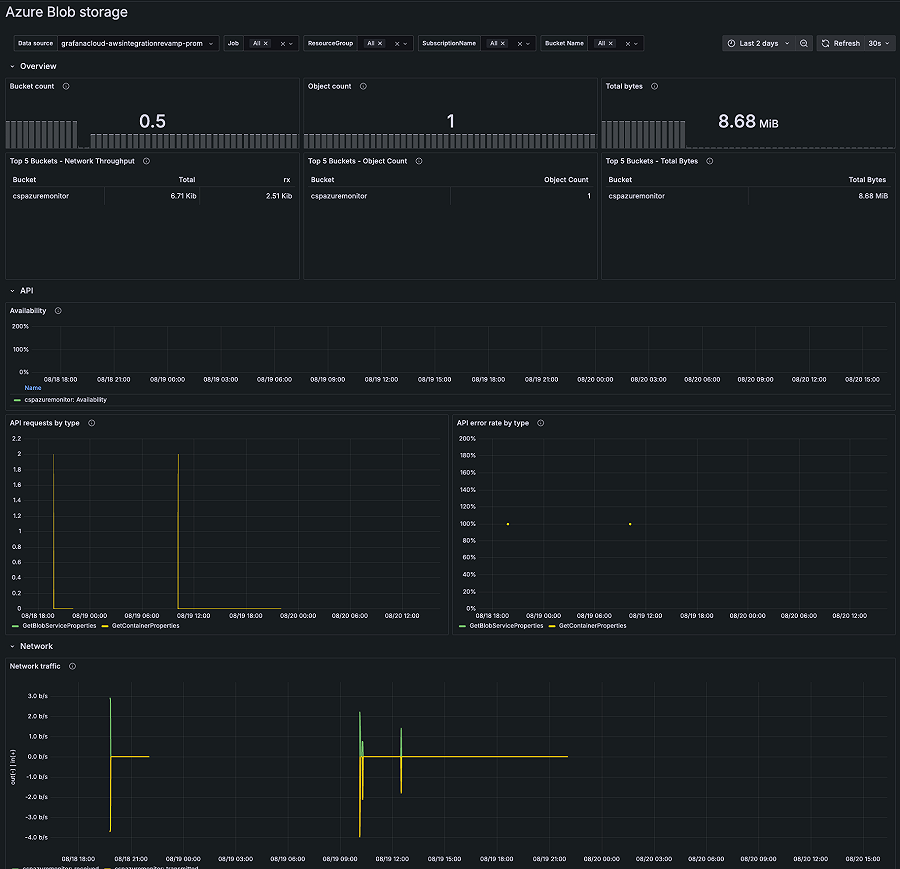Click the info icon on API error rate panel

pyautogui.click(x=540, y=423)
